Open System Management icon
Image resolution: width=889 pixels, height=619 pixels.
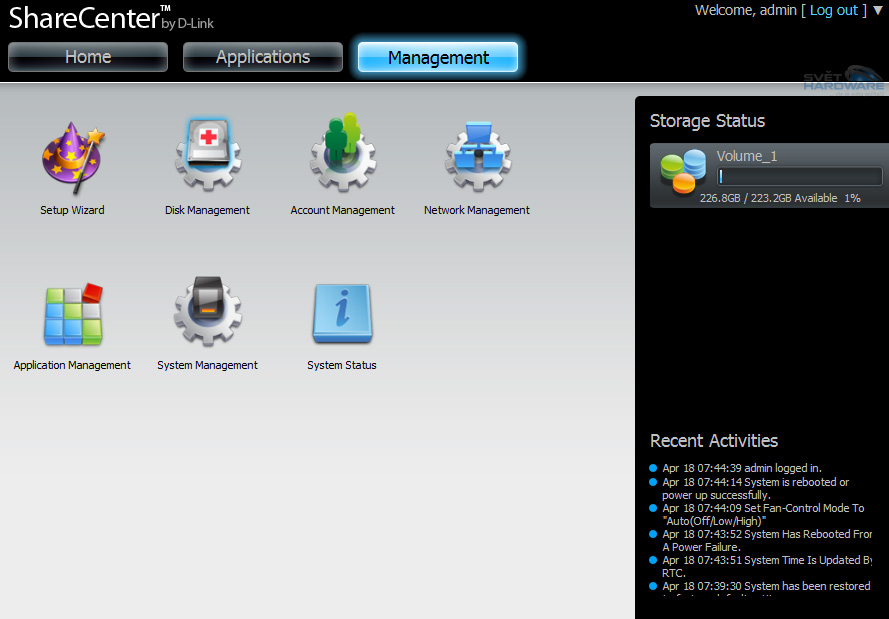click(207, 312)
